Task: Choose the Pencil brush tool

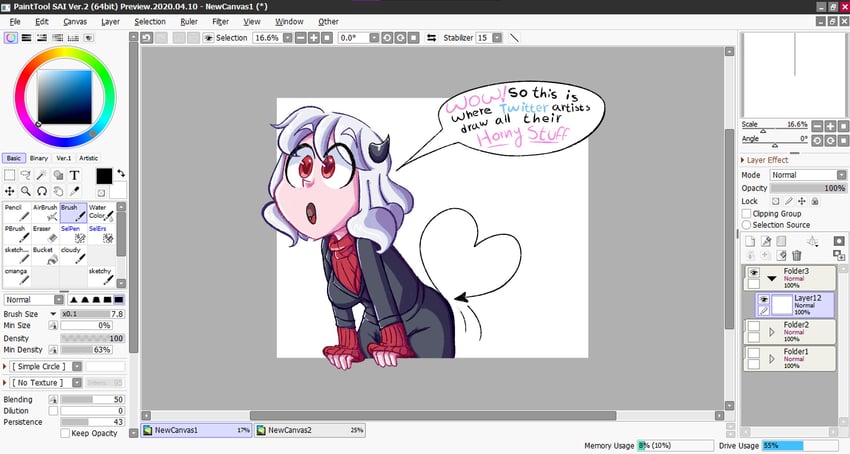Action: pyautogui.click(x=17, y=213)
